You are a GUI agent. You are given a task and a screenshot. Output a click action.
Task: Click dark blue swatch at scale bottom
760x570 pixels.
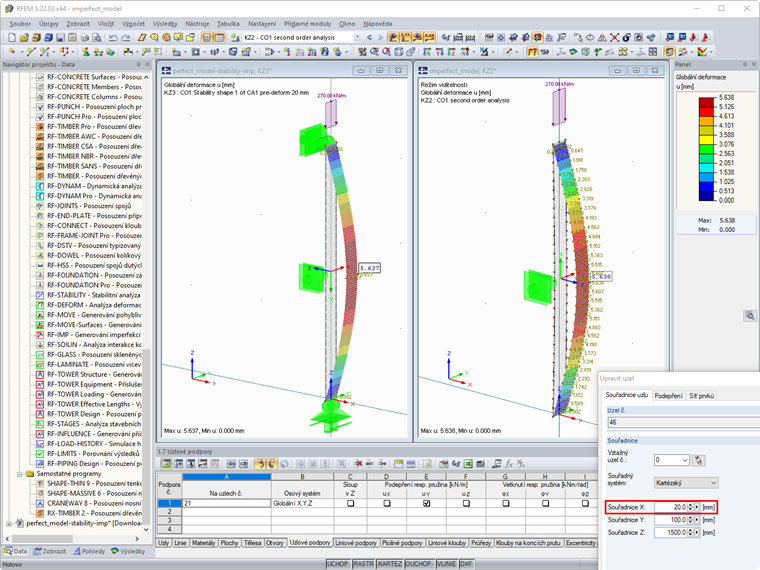click(x=706, y=196)
